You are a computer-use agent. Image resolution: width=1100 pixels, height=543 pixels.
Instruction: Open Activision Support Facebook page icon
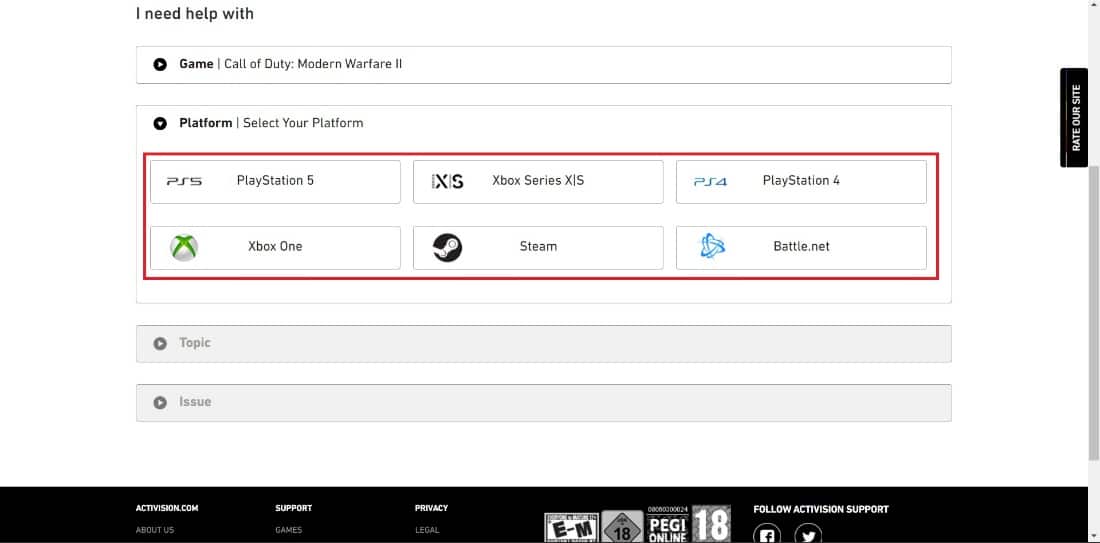click(767, 535)
